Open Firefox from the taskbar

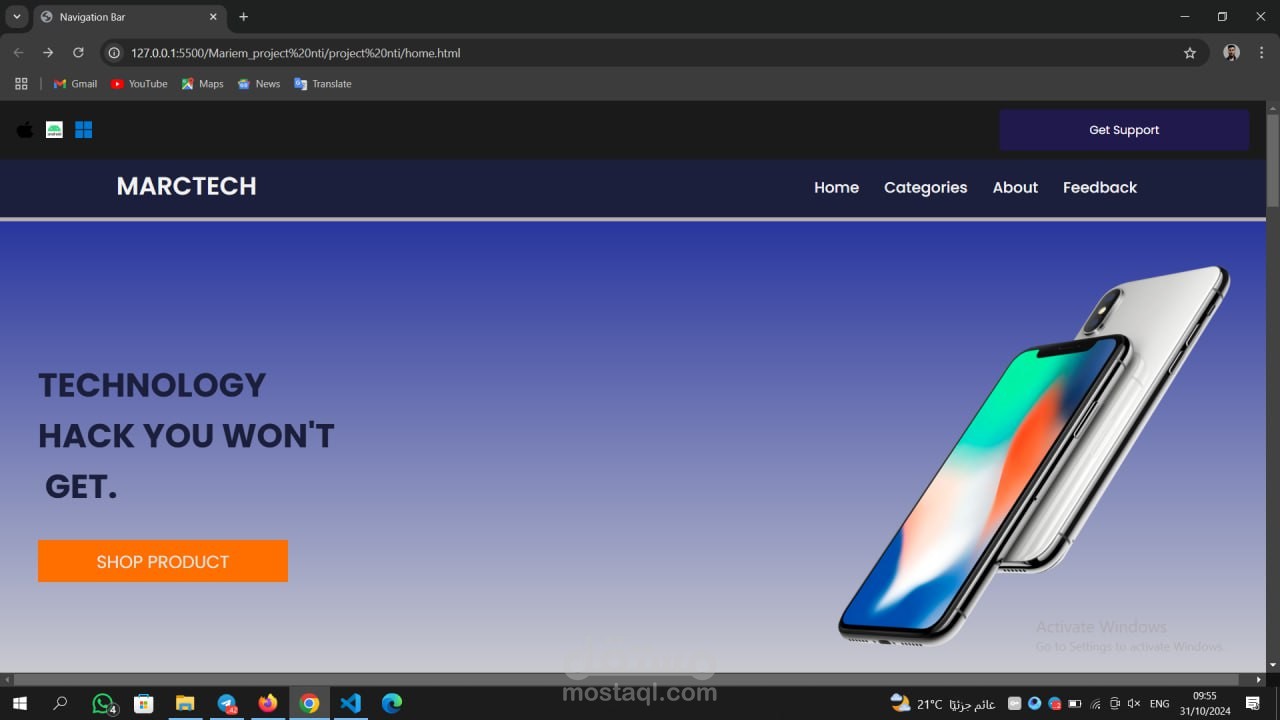pos(268,703)
